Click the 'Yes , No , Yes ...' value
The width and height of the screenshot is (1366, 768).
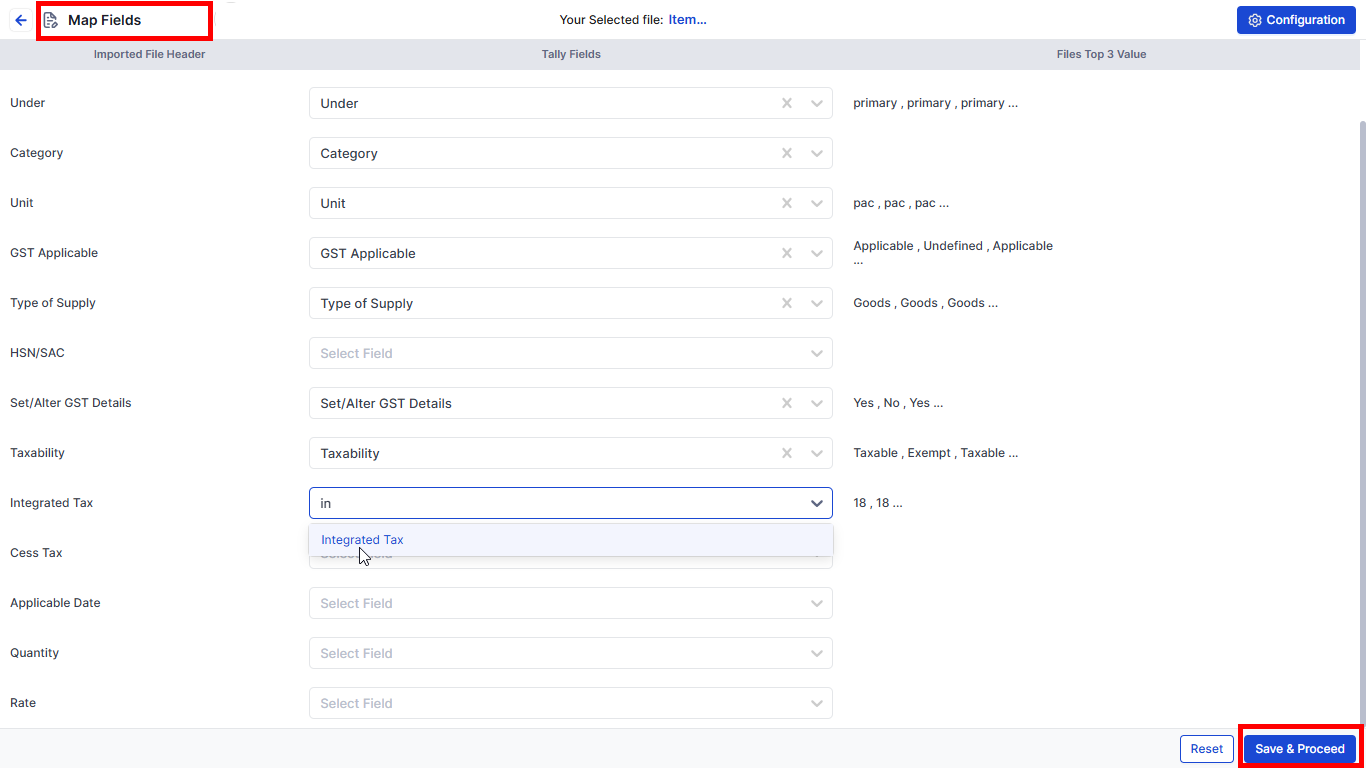pos(898,403)
